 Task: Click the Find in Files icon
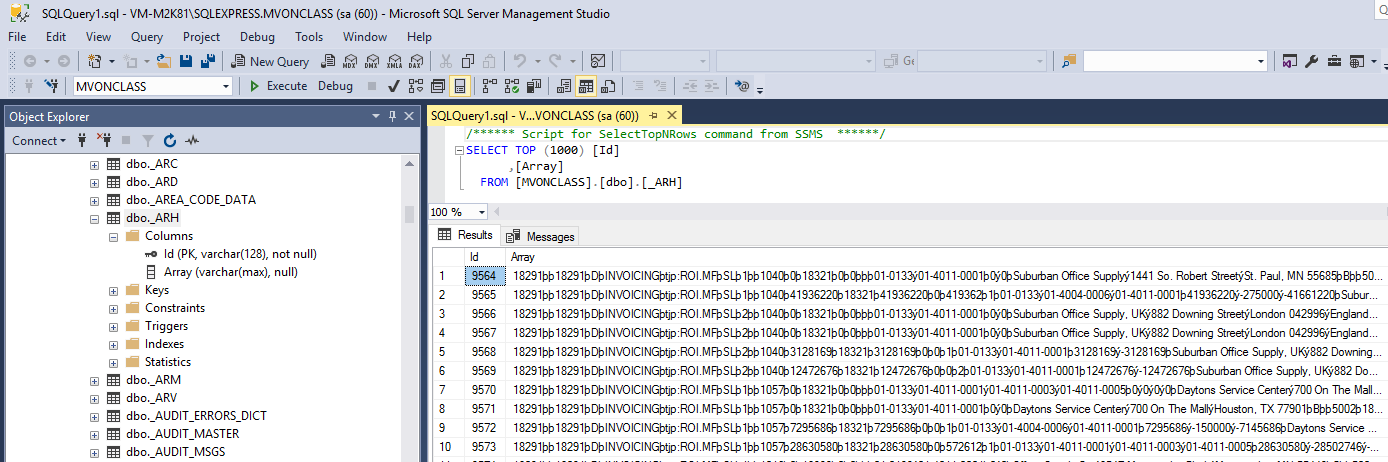point(1068,61)
